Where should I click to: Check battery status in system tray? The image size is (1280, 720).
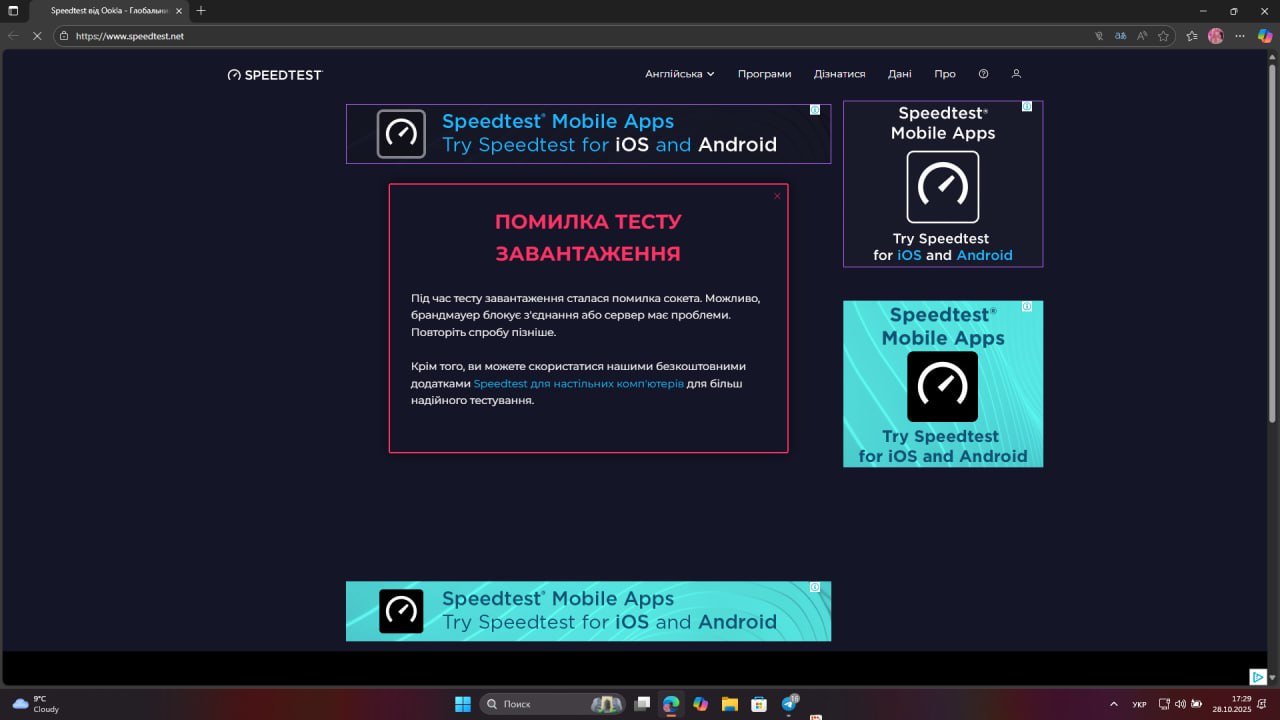pos(1197,704)
